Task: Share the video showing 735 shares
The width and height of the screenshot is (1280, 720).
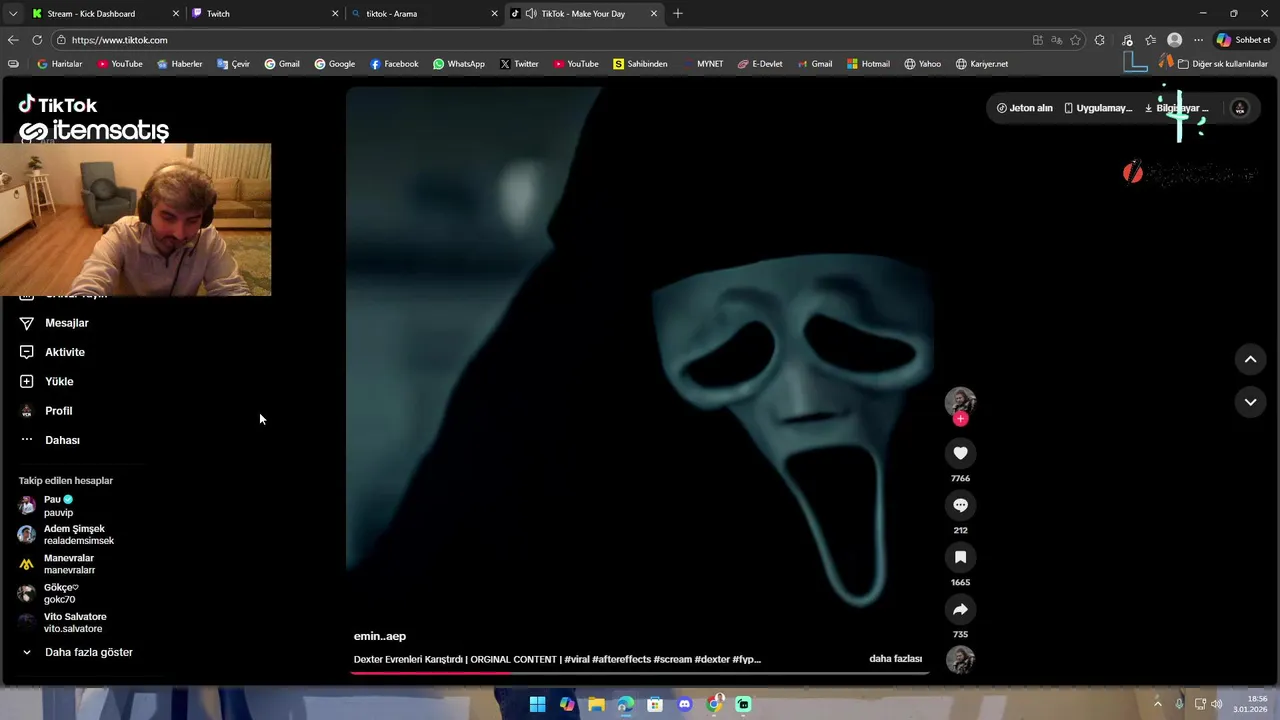Action: 960,609
